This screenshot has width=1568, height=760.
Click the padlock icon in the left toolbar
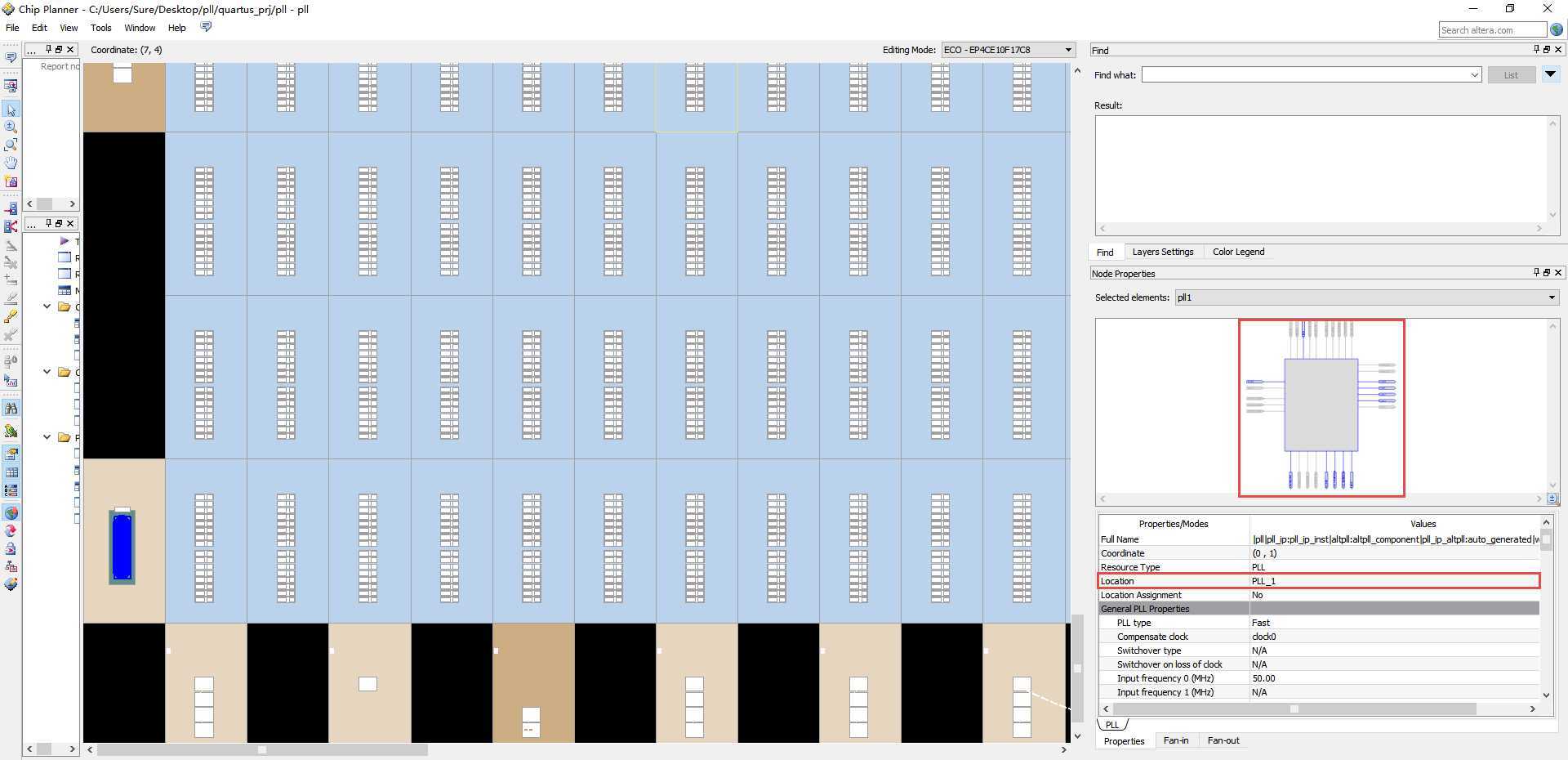tap(11, 549)
